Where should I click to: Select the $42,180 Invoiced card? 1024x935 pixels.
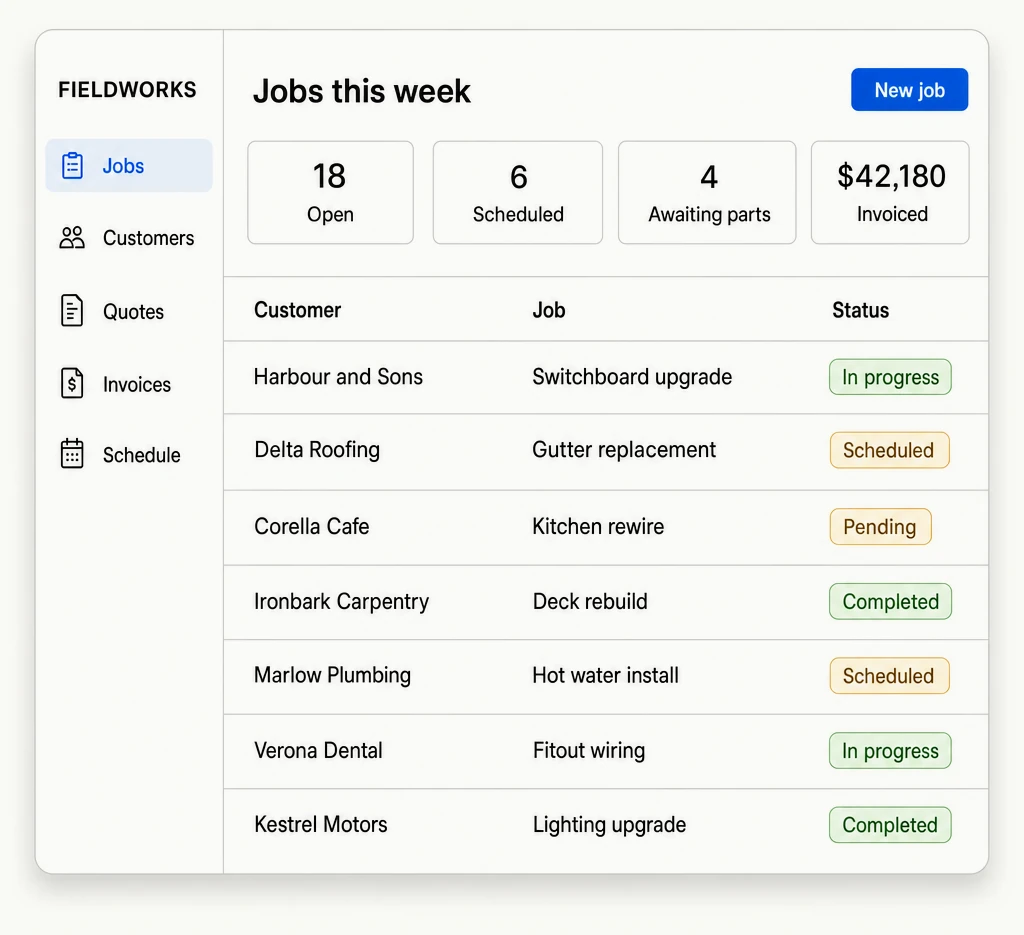pos(890,193)
